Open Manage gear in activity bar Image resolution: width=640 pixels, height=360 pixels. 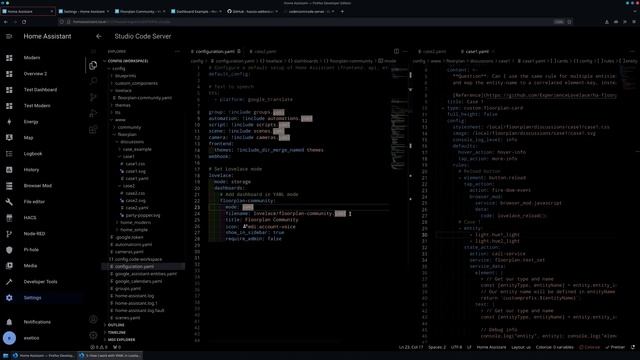click(93, 335)
